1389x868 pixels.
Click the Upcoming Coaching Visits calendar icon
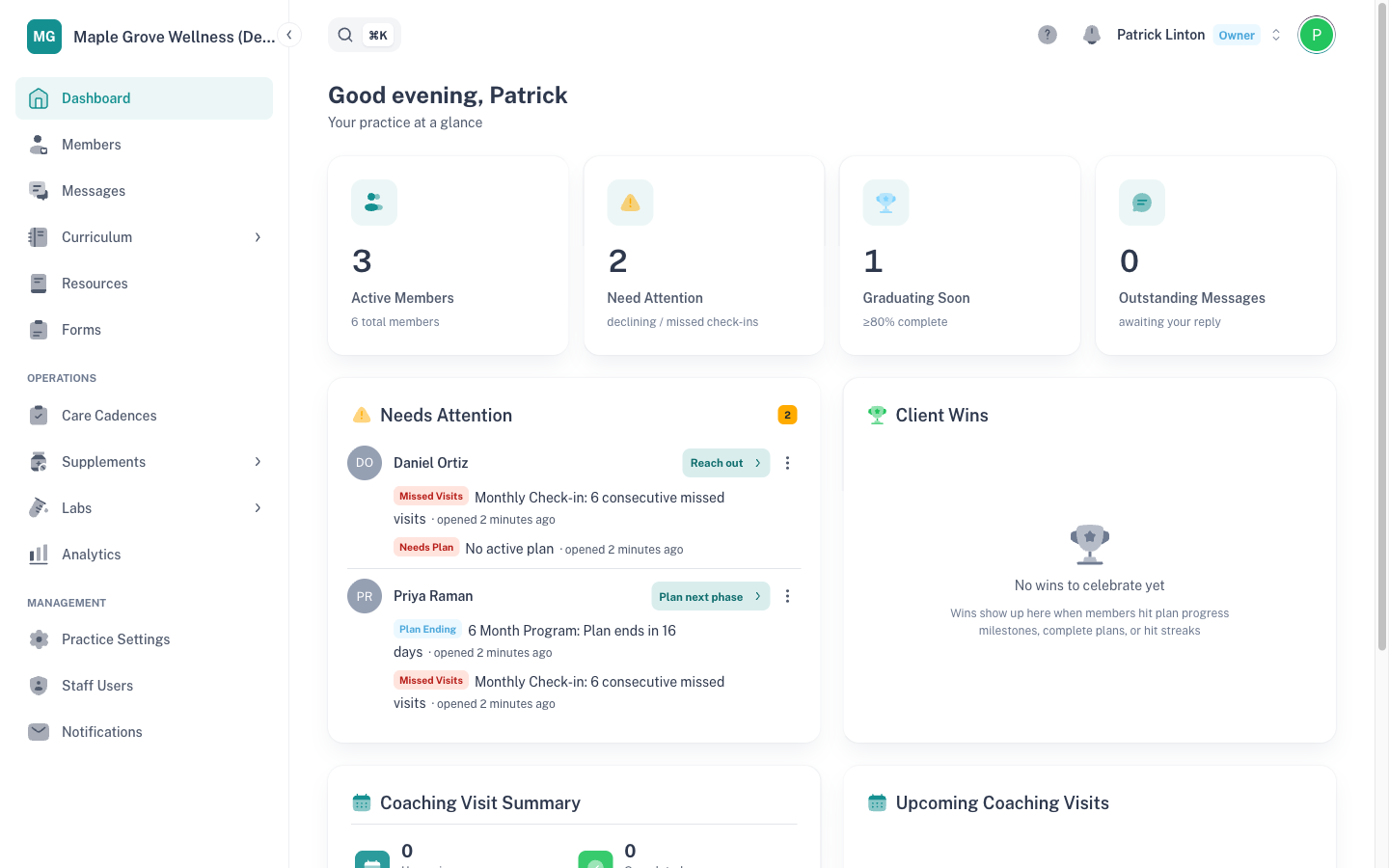coord(877,802)
